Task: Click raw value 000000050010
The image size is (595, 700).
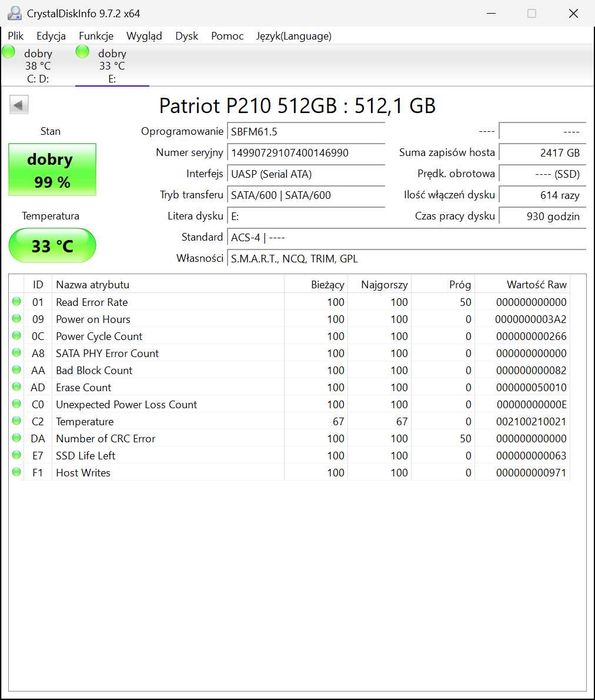Action: coord(531,388)
